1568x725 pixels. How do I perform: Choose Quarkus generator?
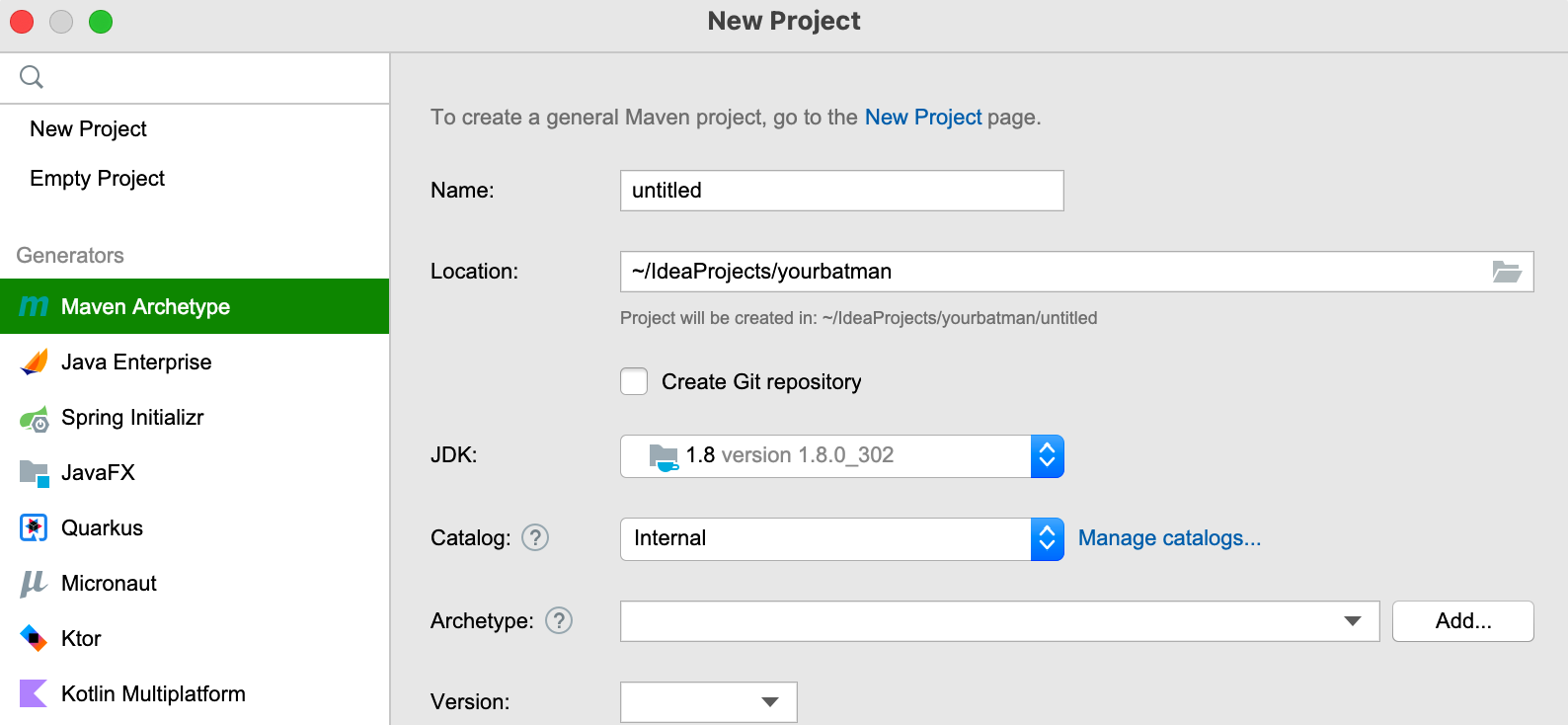[195, 527]
